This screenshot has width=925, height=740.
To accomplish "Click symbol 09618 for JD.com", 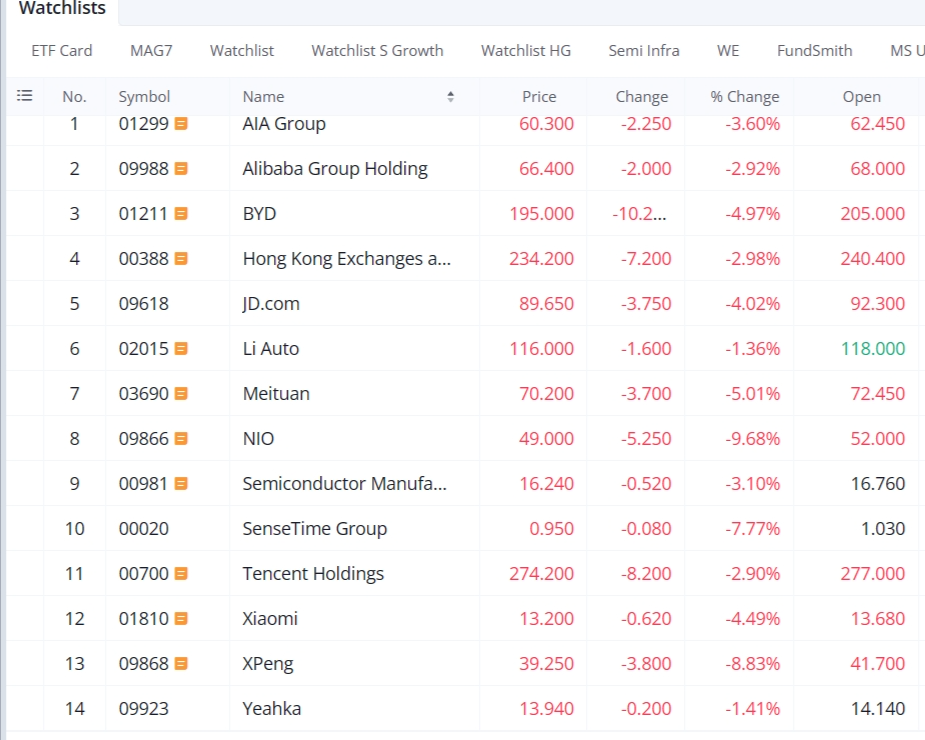I will click(x=144, y=304).
